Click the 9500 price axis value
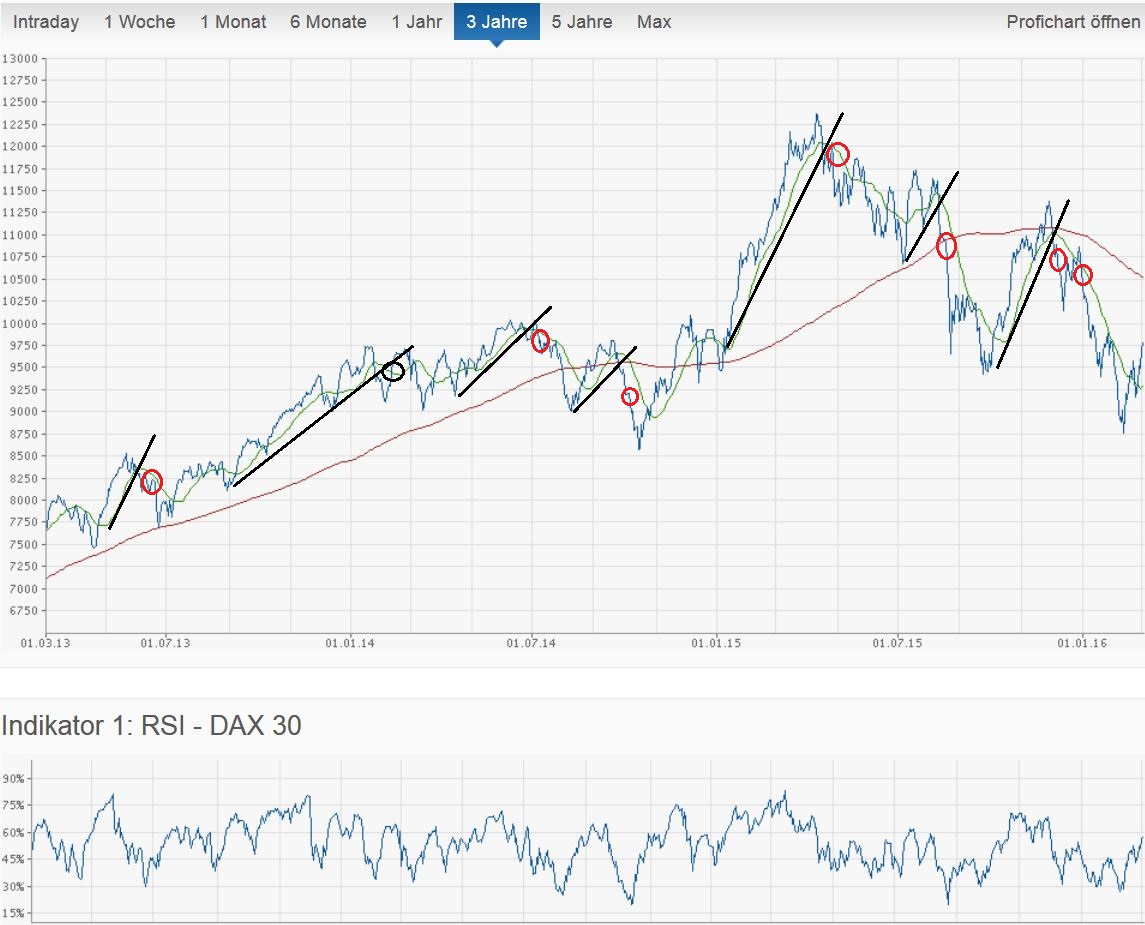Image resolution: width=1145 pixels, height=925 pixels. click(x=23, y=367)
